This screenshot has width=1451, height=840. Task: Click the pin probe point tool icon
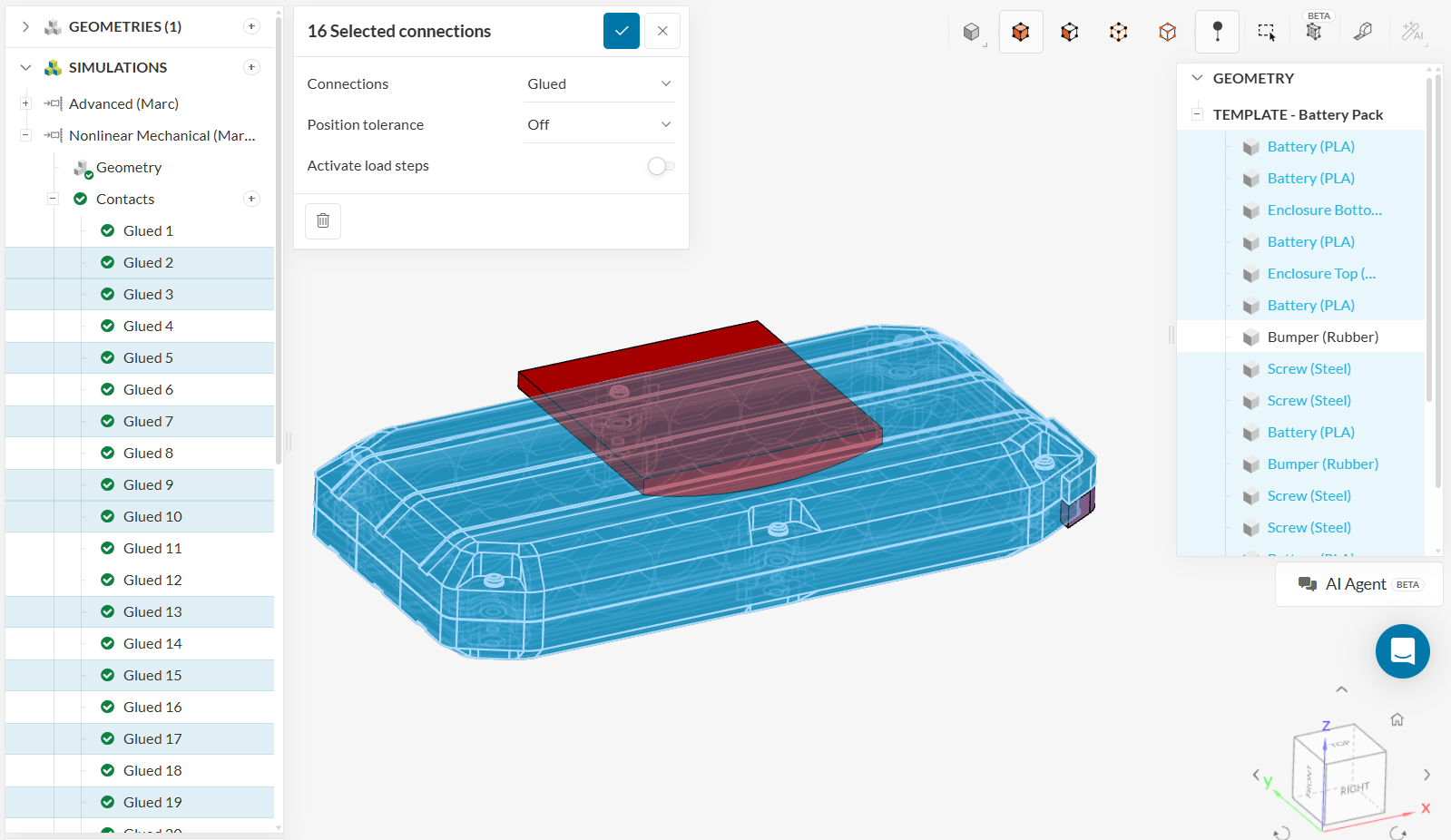pyautogui.click(x=1218, y=32)
